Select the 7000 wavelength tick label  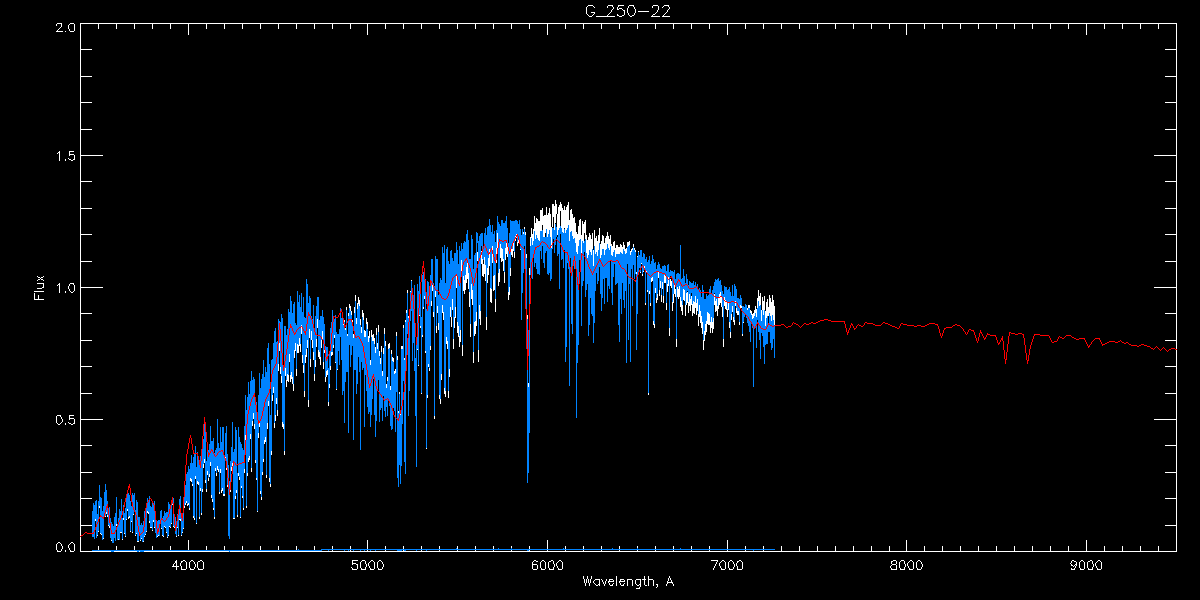coord(727,565)
